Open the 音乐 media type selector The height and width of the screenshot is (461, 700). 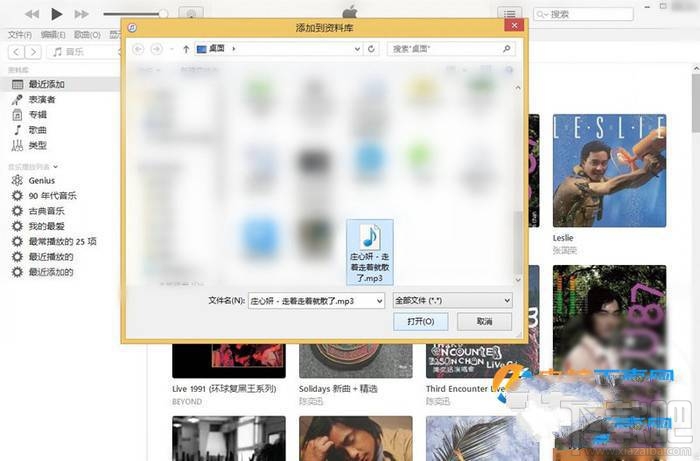[x=85, y=52]
